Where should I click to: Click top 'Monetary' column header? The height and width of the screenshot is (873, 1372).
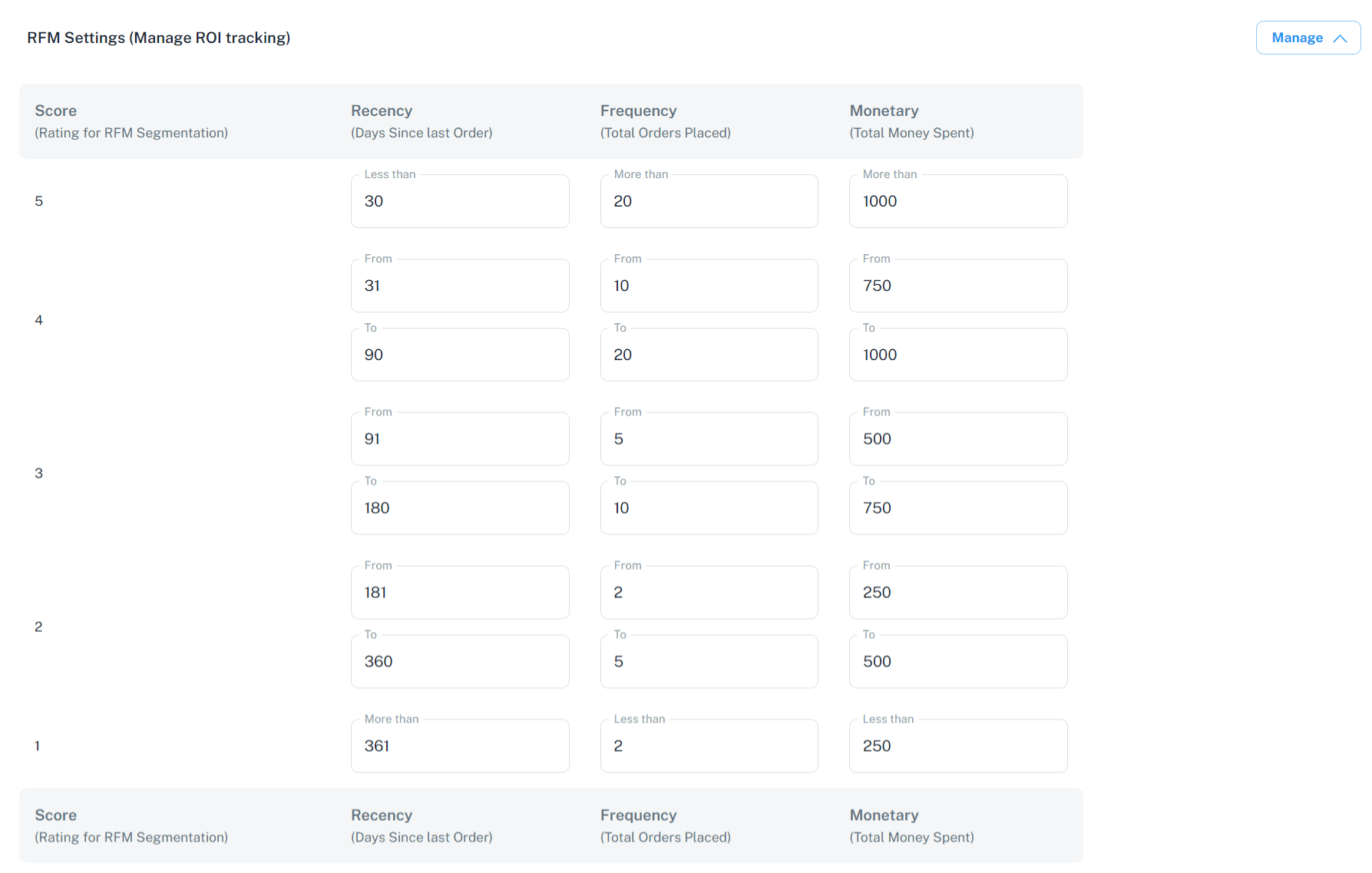coord(884,111)
